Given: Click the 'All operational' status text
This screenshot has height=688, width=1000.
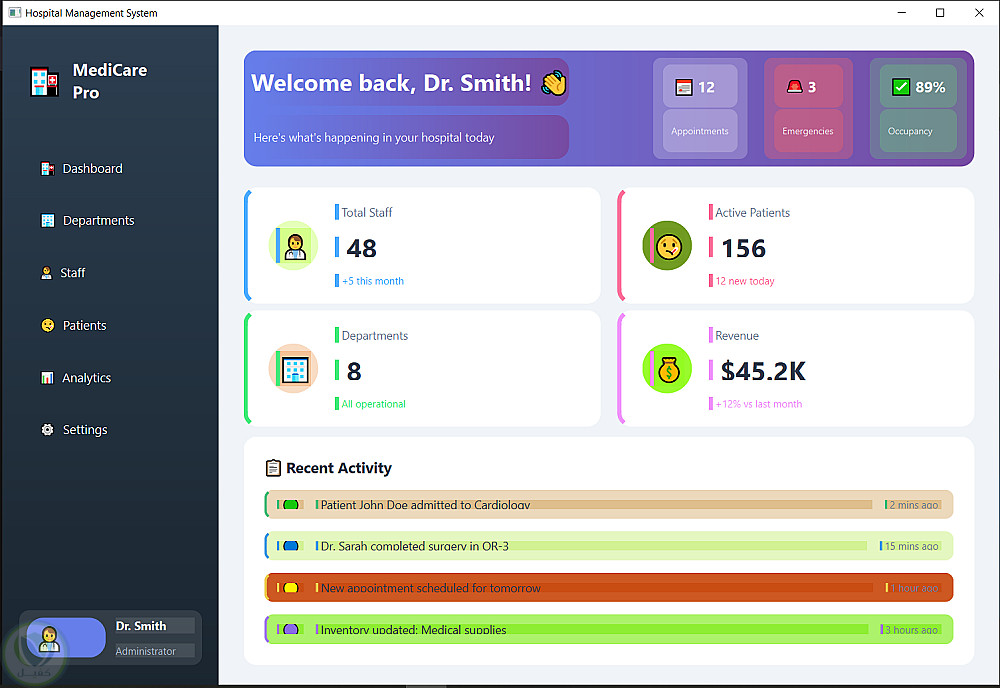Looking at the screenshot, I should pos(374,404).
